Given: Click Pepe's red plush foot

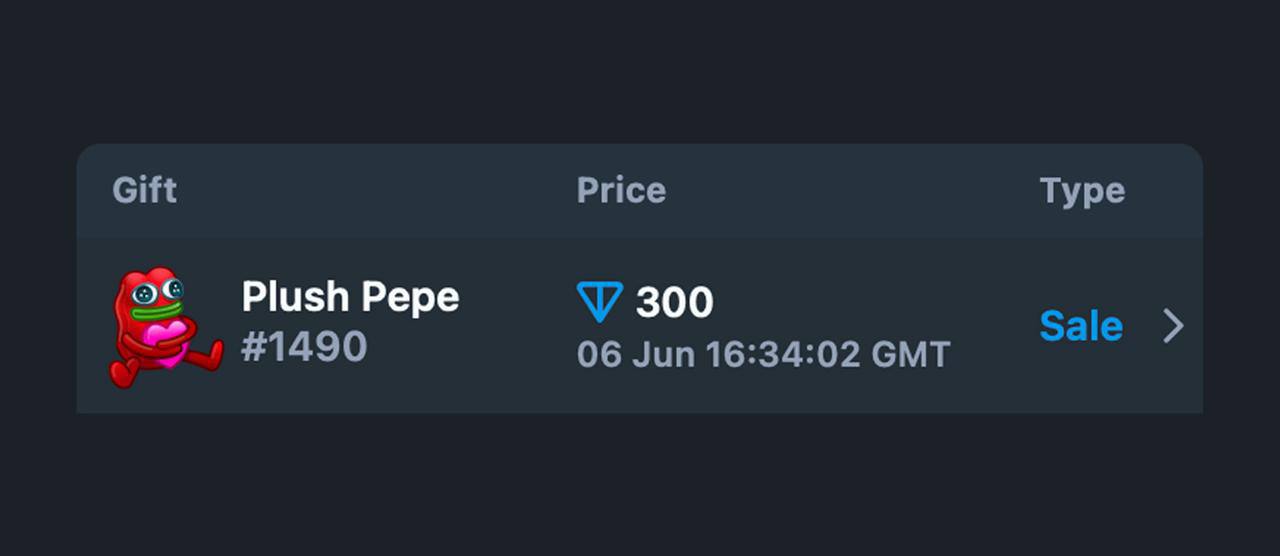Looking at the screenshot, I should pyautogui.click(x=124, y=372).
